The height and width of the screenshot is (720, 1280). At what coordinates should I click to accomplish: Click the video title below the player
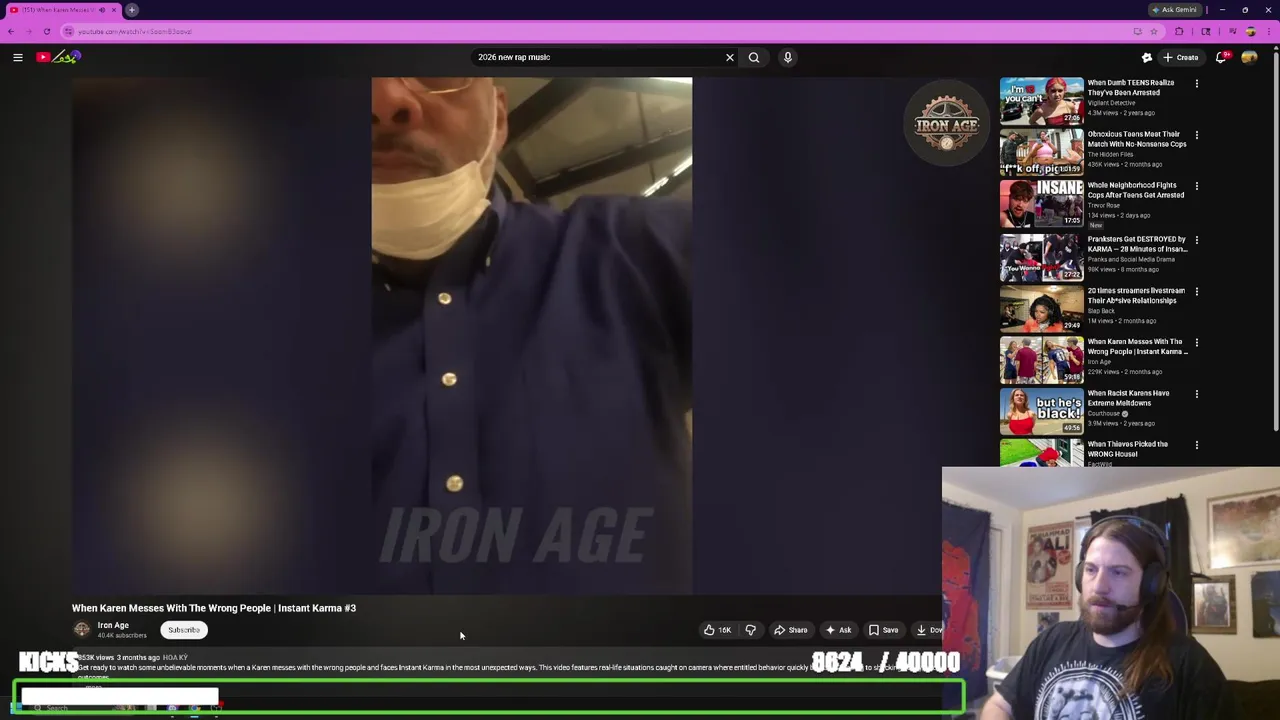[214, 608]
